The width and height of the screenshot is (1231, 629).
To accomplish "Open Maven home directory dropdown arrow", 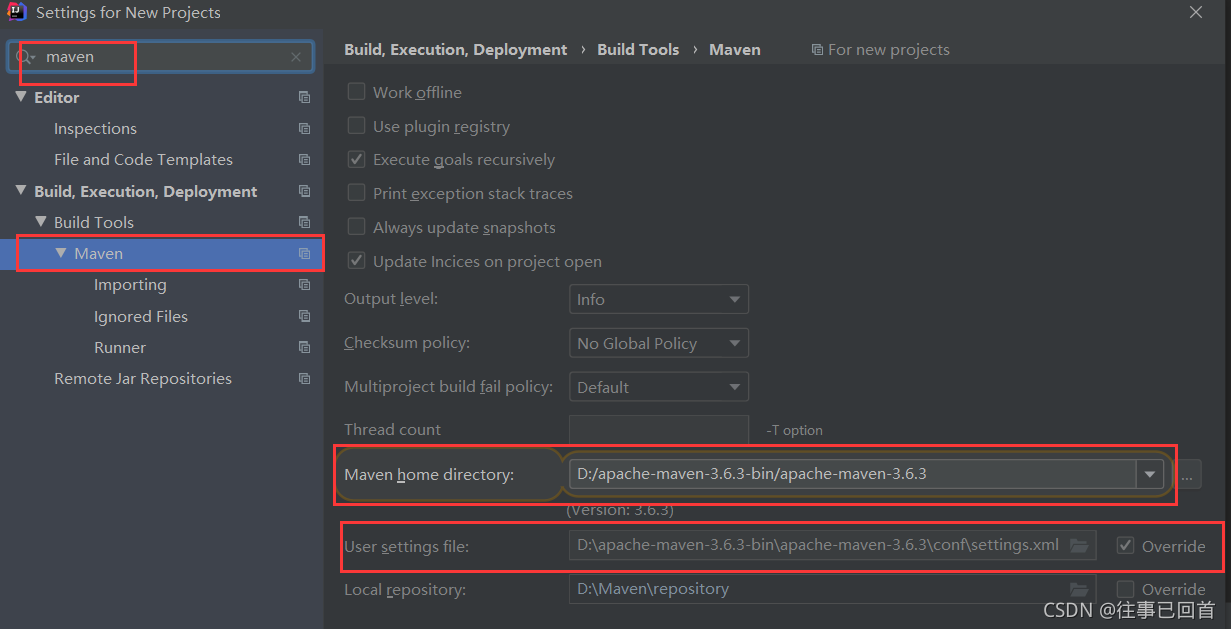I will (1149, 474).
